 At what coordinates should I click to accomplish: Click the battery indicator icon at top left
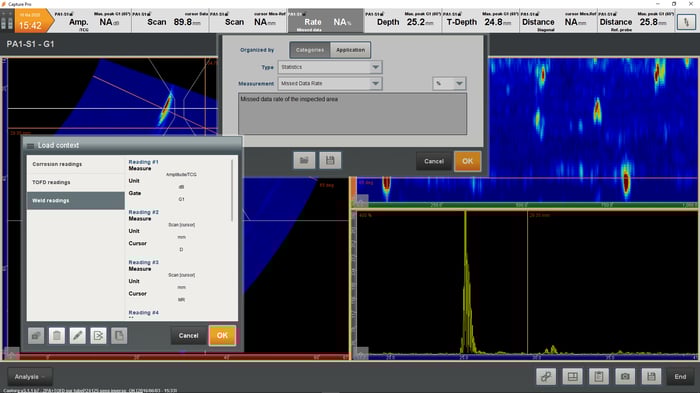coord(7,21)
